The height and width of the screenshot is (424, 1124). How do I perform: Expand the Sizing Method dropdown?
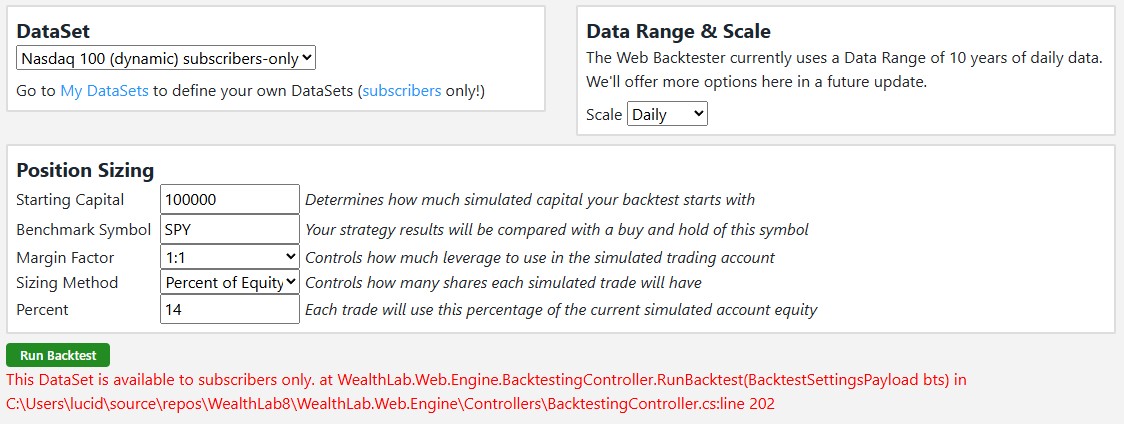230,283
